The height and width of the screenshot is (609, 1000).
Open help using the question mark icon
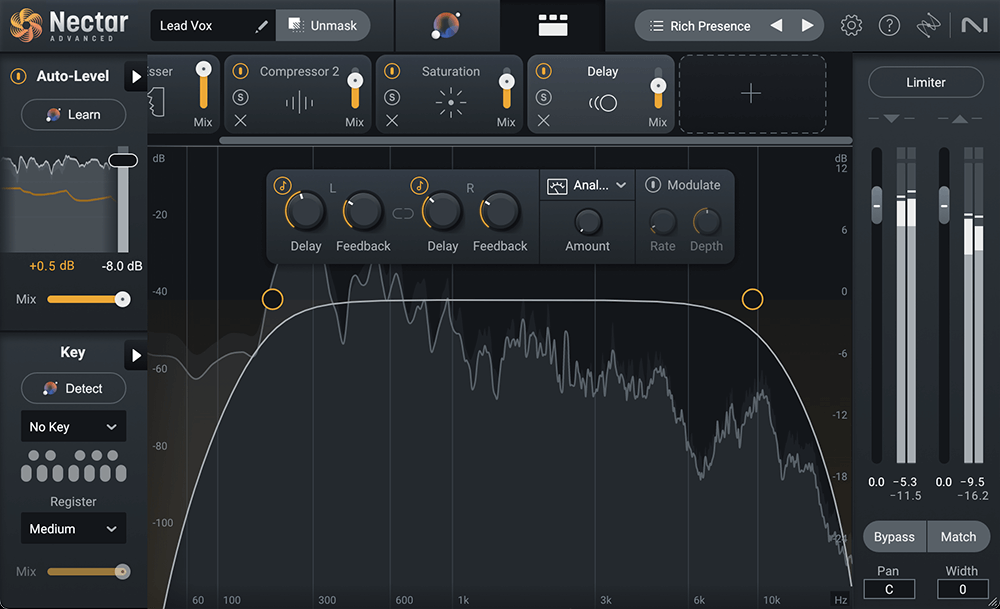[x=889, y=25]
